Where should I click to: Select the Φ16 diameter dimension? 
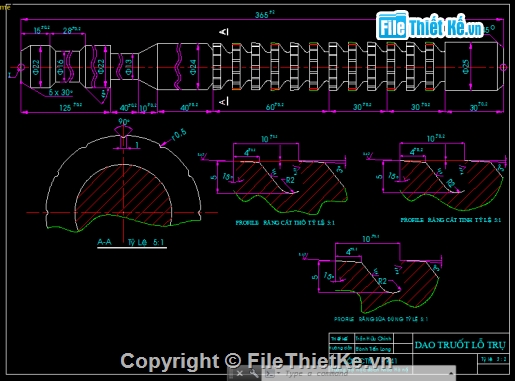click(x=60, y=67)
